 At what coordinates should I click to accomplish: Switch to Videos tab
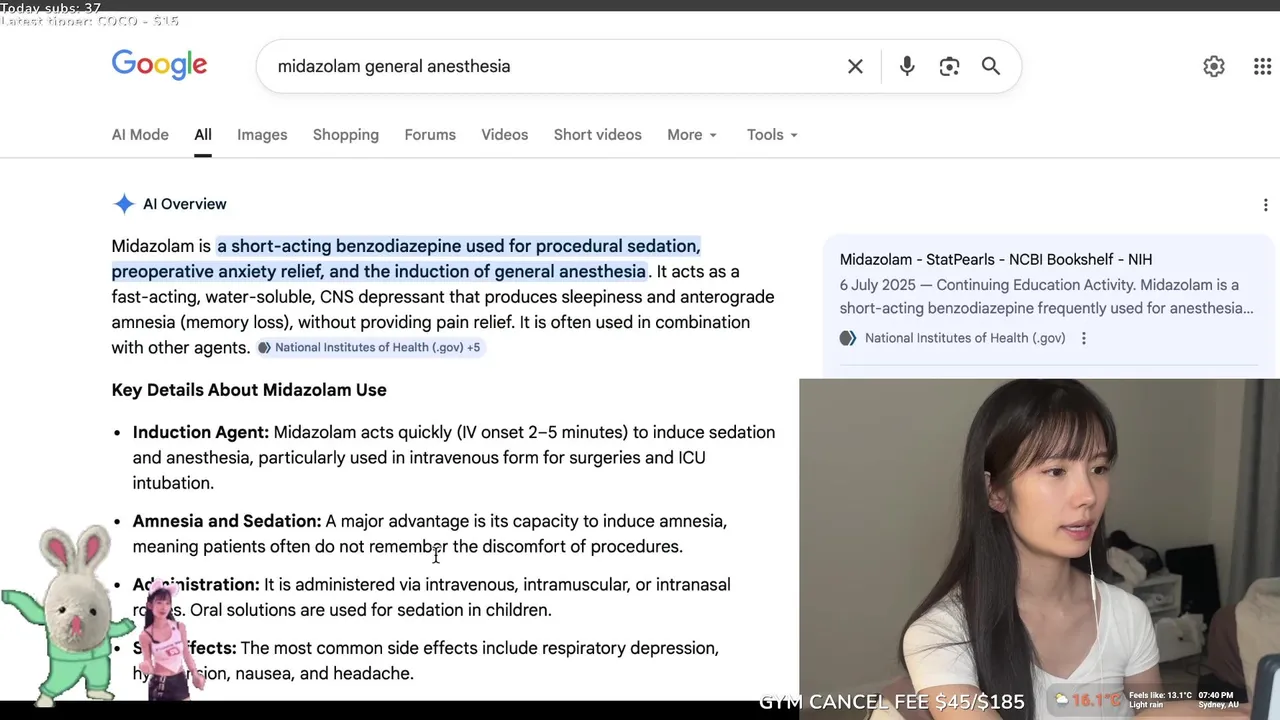coord(504,135)
